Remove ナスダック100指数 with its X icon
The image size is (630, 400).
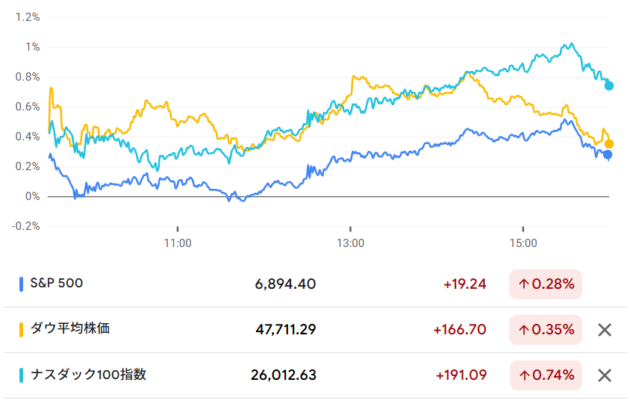[603, 376]
